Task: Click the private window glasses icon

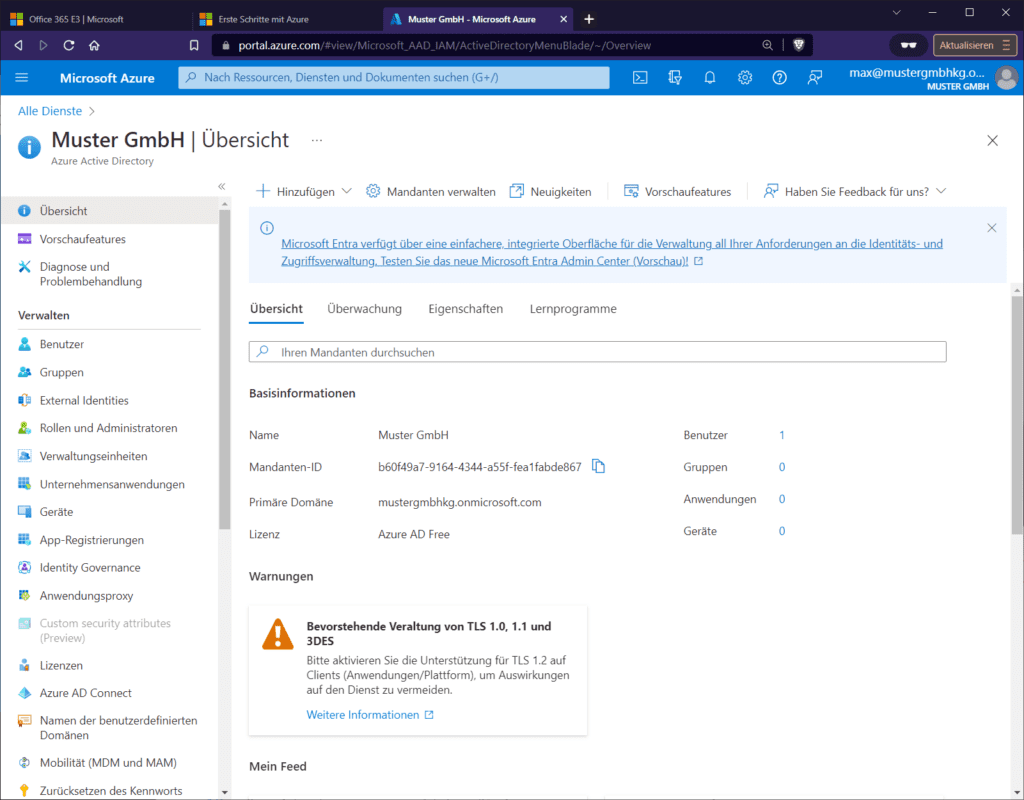Action: [908, 45]
